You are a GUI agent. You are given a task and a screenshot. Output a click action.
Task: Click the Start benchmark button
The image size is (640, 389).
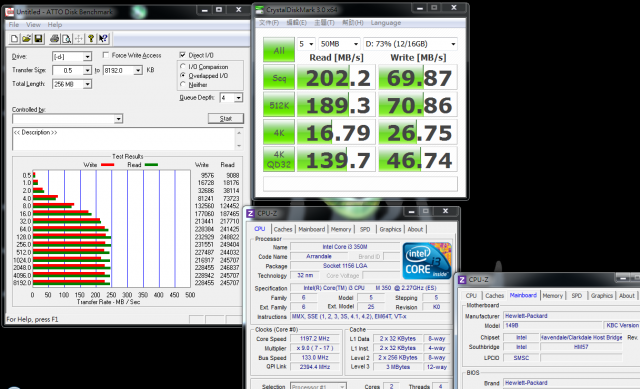pos(226,118)
